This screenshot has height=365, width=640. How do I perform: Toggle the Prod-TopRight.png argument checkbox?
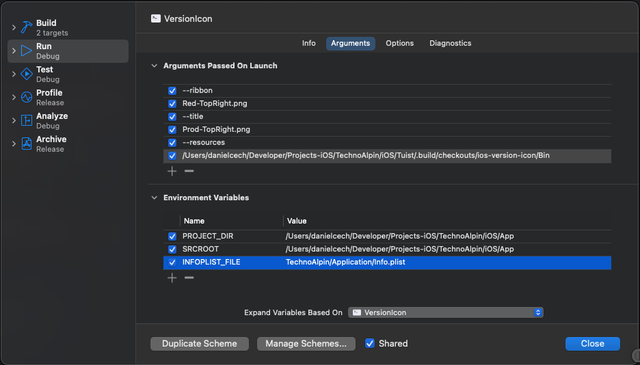[172, 130]
